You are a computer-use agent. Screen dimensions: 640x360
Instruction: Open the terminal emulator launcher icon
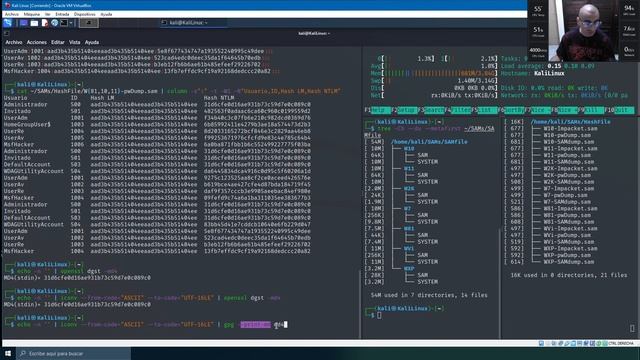point(64,23)
